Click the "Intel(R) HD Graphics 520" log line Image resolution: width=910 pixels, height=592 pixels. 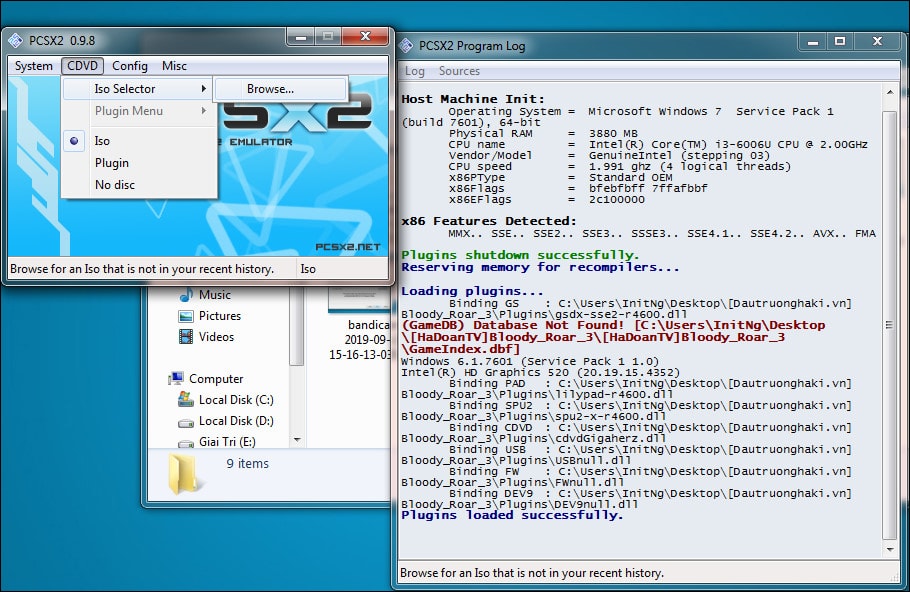tap(540, 372)
